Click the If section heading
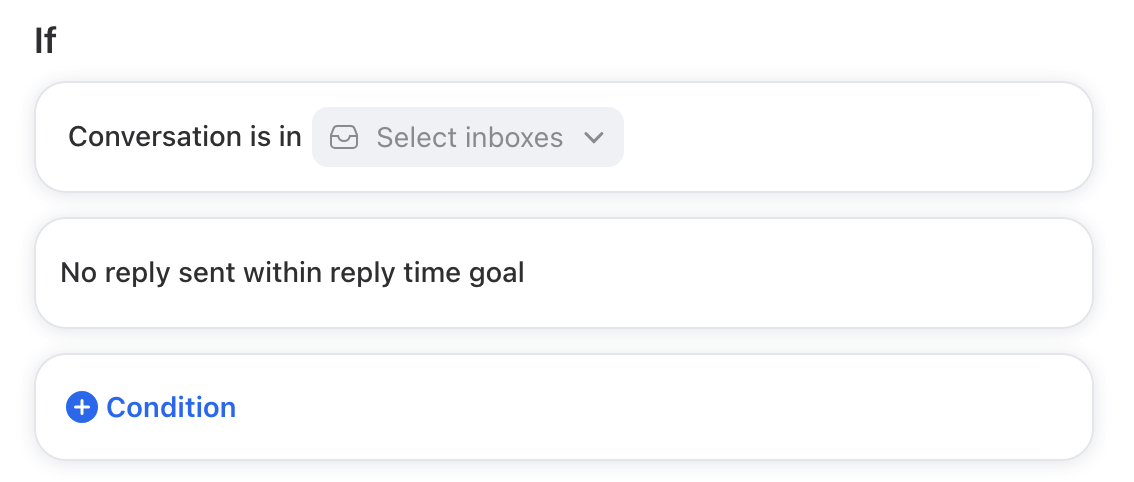Image resolution: width=1134 pixels, height=482 pixels. click(45, 41)
